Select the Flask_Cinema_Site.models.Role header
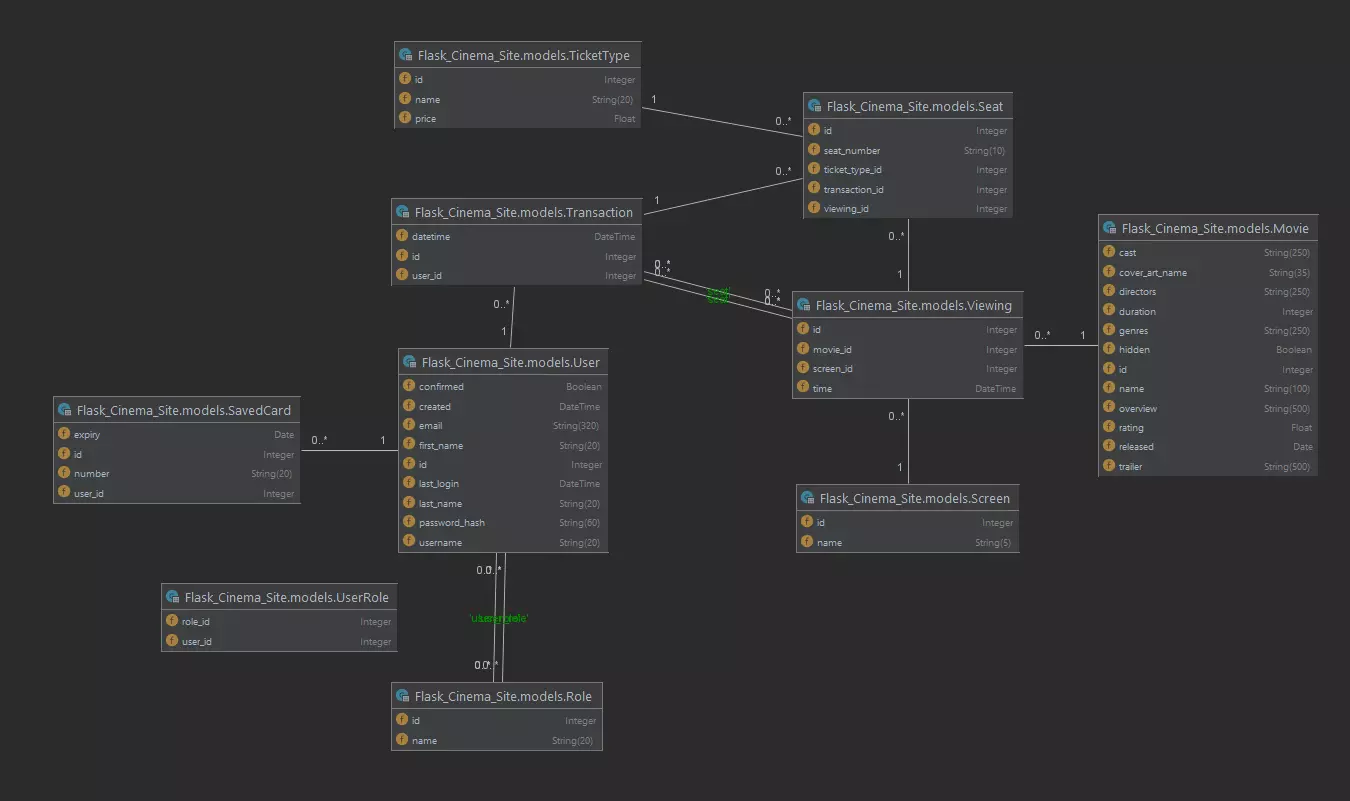The height and width of the screenshot is (801, 1350). 497,696
